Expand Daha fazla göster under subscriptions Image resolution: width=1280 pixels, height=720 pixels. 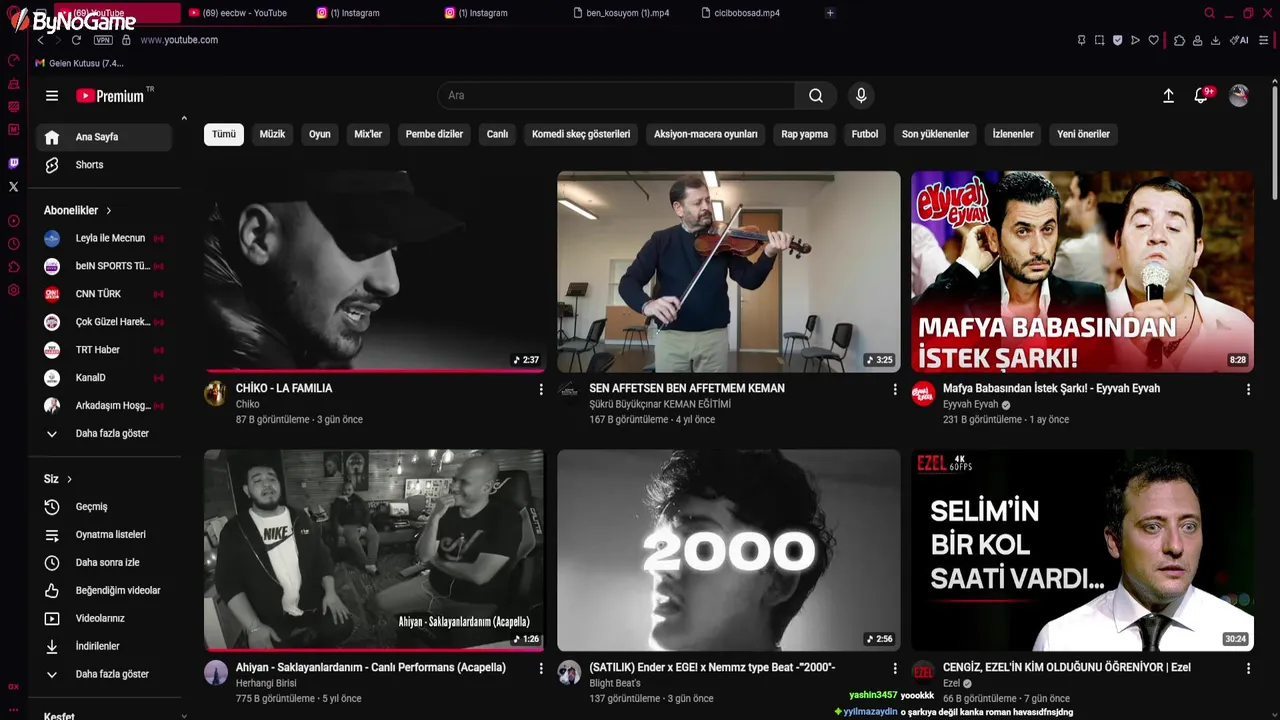(104, 434)
